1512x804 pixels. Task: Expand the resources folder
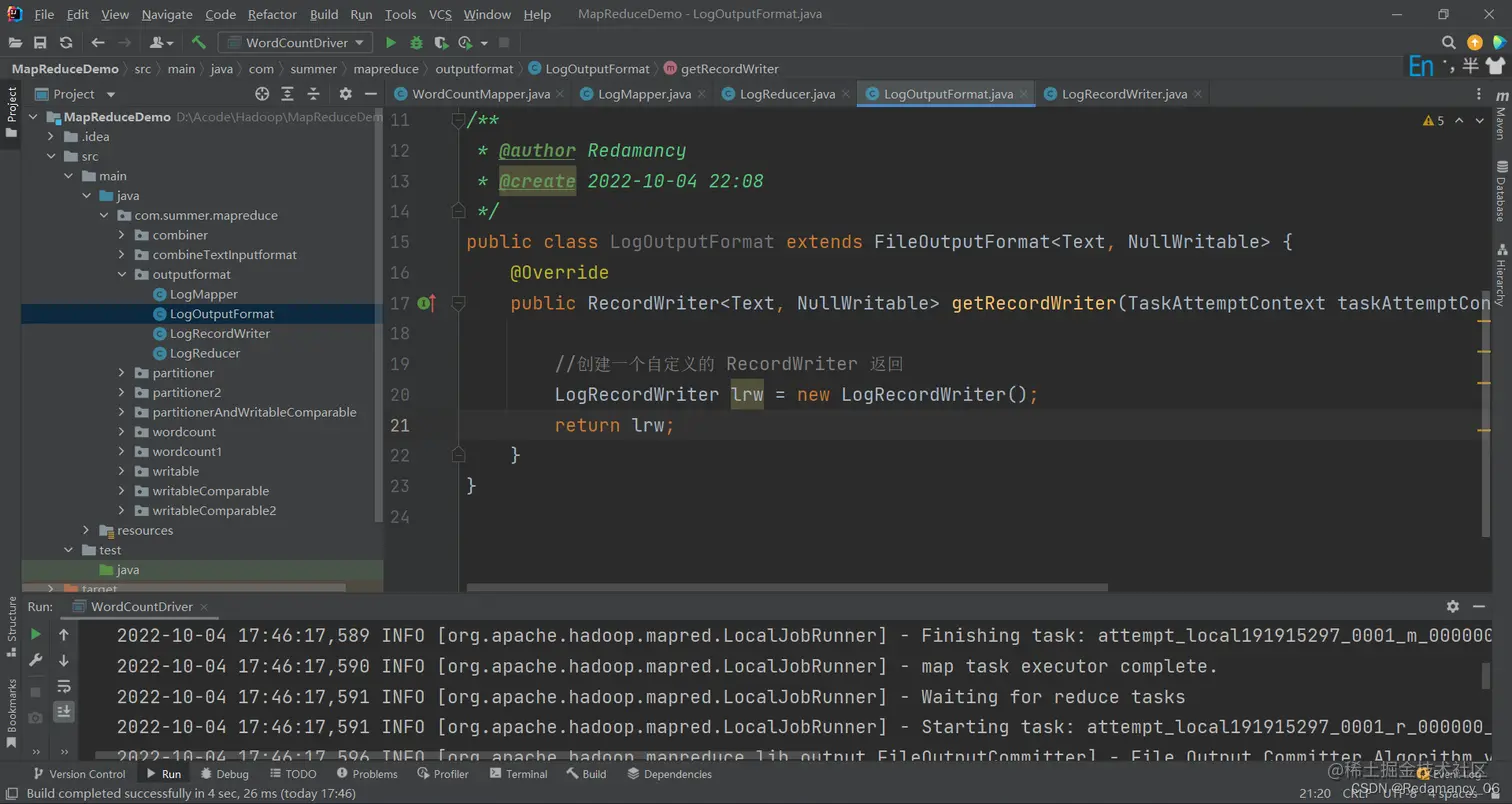pyautogui.click(x=86, y=531)
